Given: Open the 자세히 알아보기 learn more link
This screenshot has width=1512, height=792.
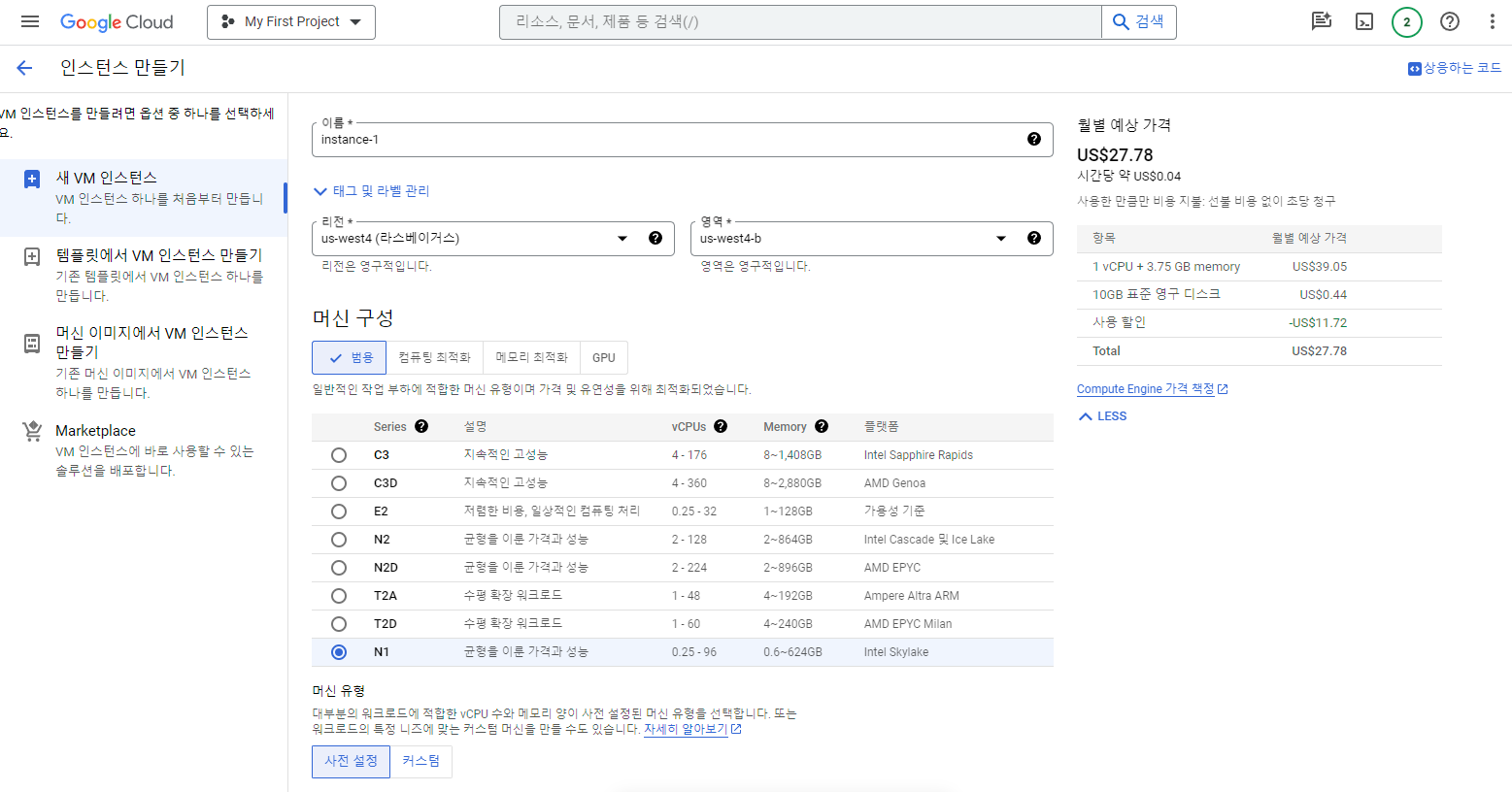Looking at the screenshot, I should pyautogui.click(x=692, y=729).
